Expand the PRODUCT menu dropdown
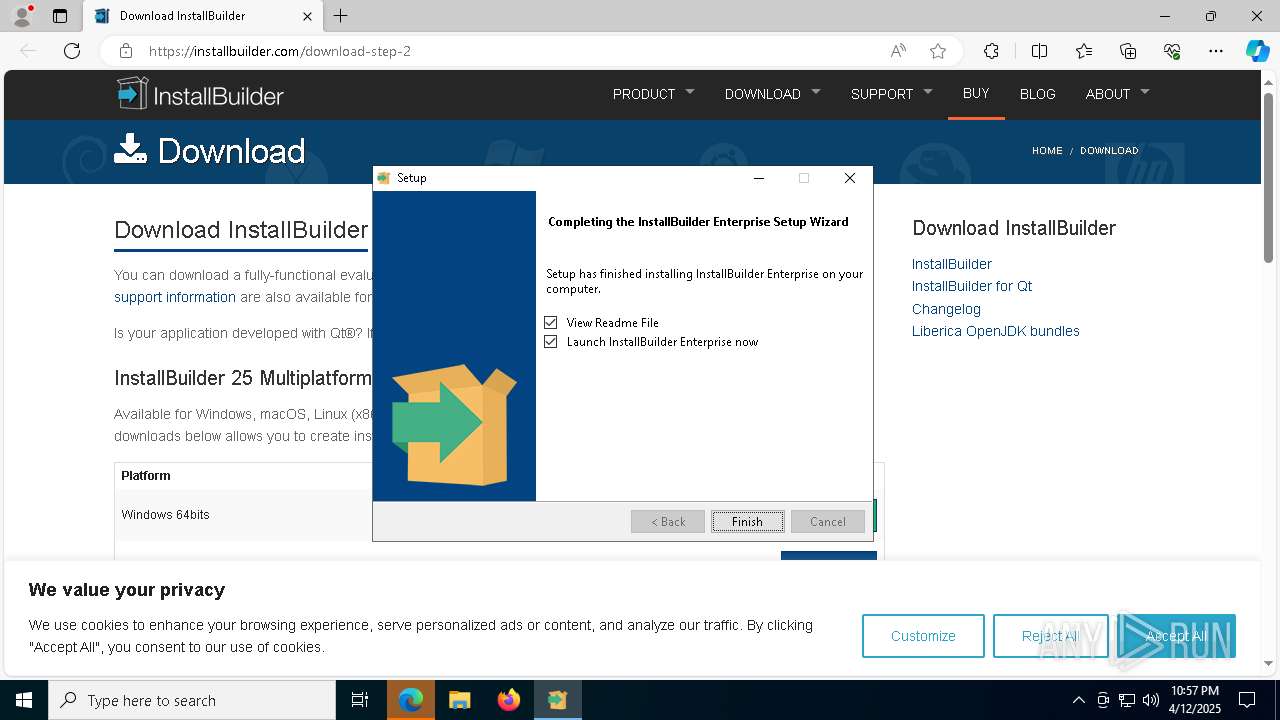The height and width of the screenshot is (720, 1280). [653, 94]
